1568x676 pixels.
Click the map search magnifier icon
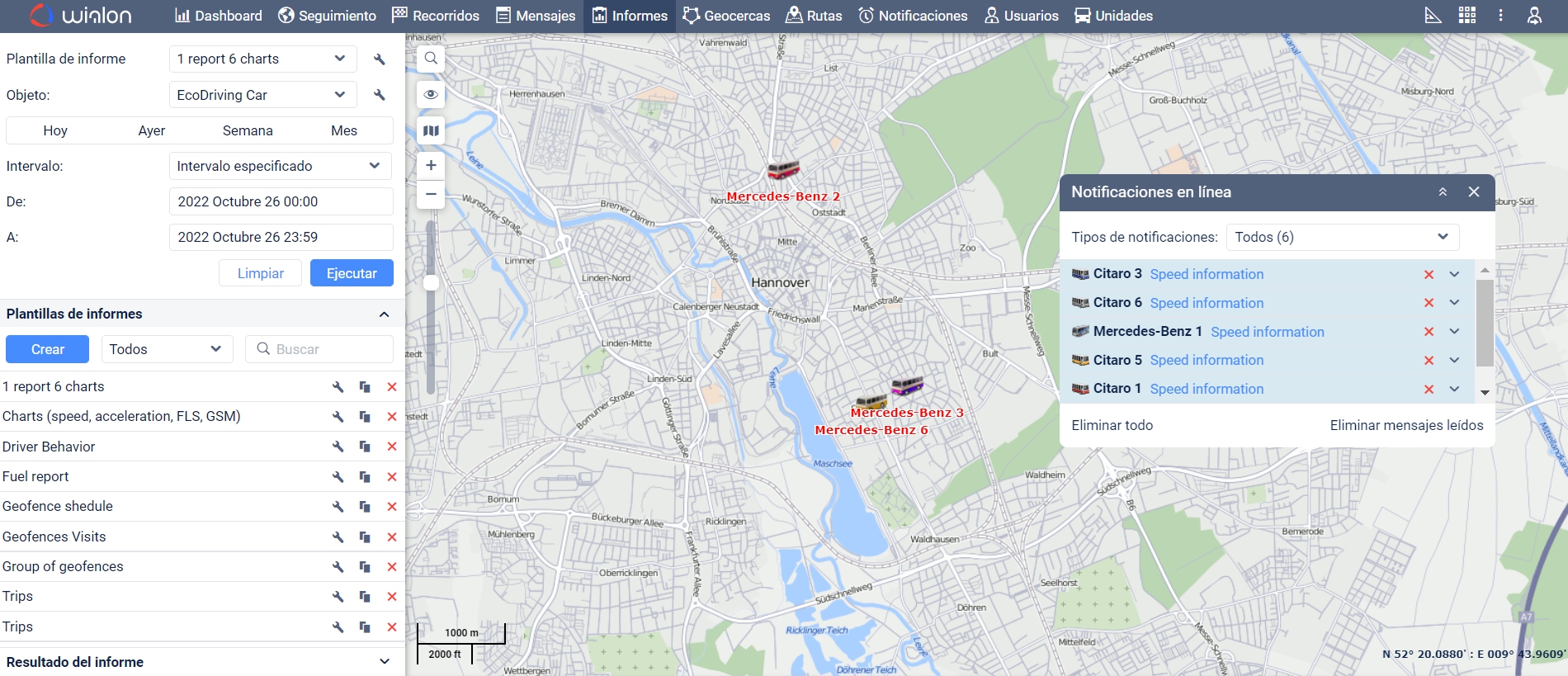click(x=431, y=59)
